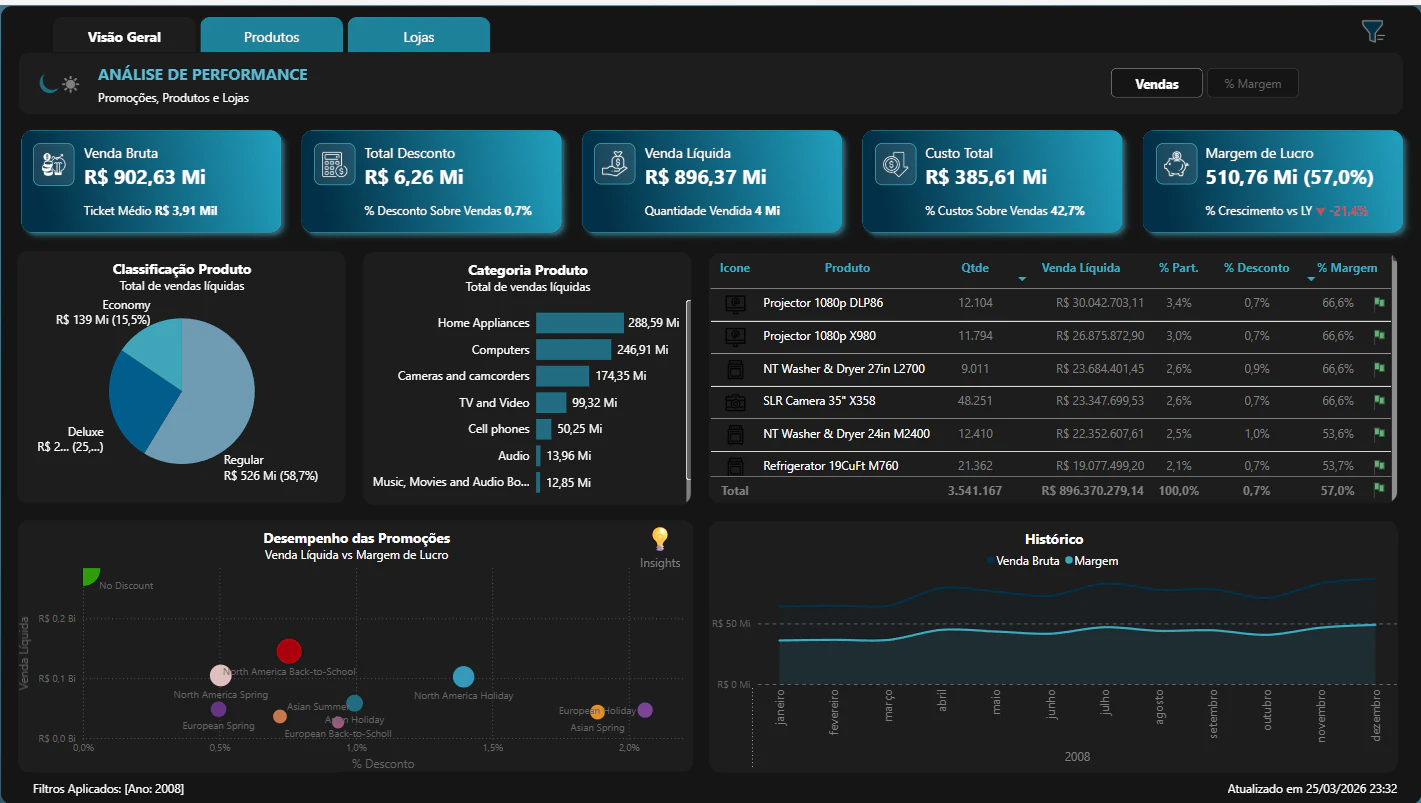
Task: Click the Projector 1080p DLP86 product icon
Action: (735, 303)
